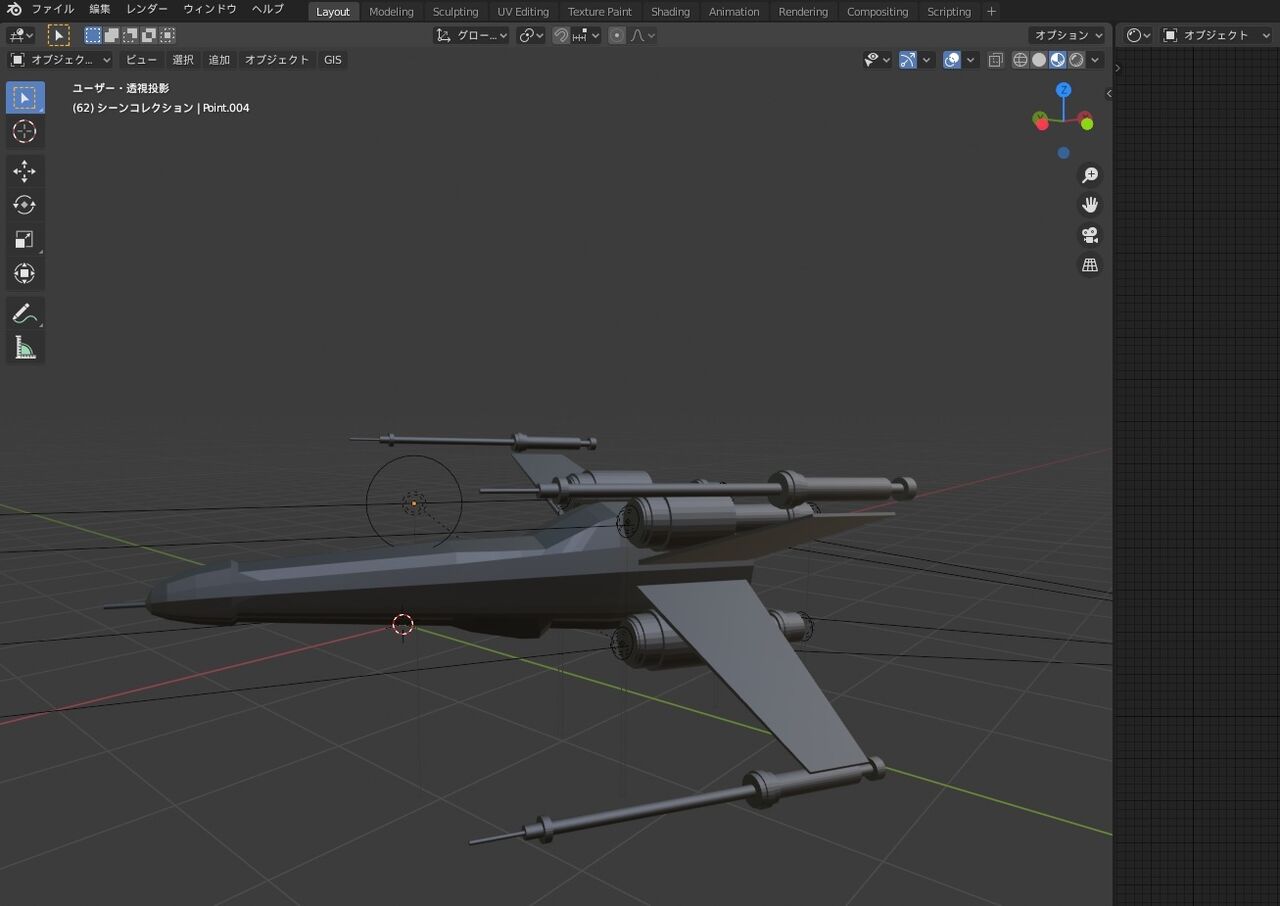Switch to the Sculpting workspace tab
Viewport: 1280px width, 906px height.
click(x=455, y=12)
